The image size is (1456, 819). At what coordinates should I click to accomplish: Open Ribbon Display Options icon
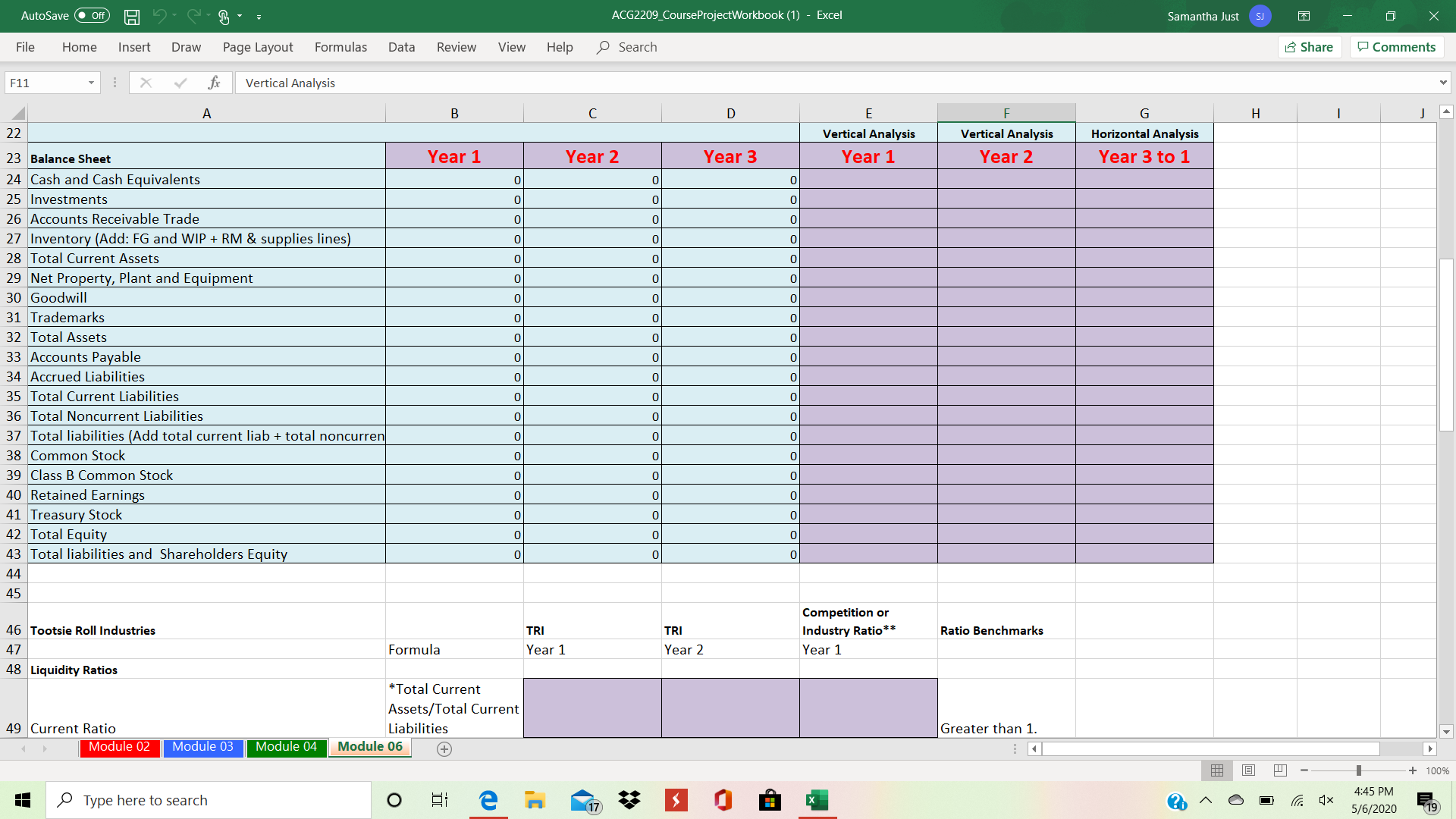click(1304, 16)
